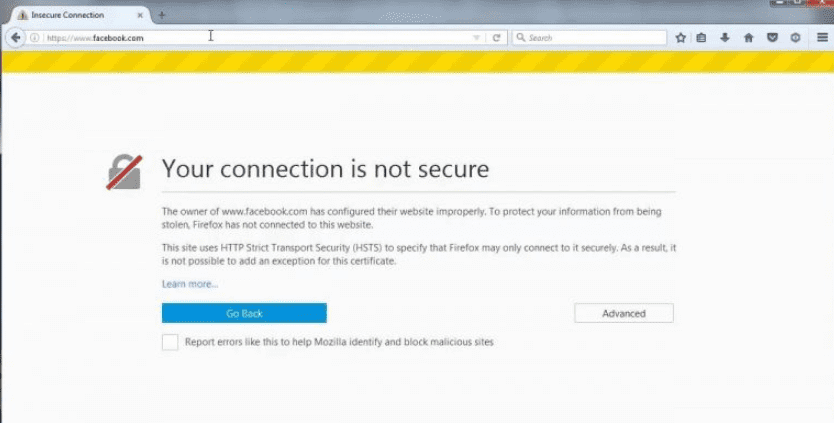Image resolution: width=834 pixels, height=423 pixels.
Task: Open a new tab with plus button
Action: coord(162,15)
